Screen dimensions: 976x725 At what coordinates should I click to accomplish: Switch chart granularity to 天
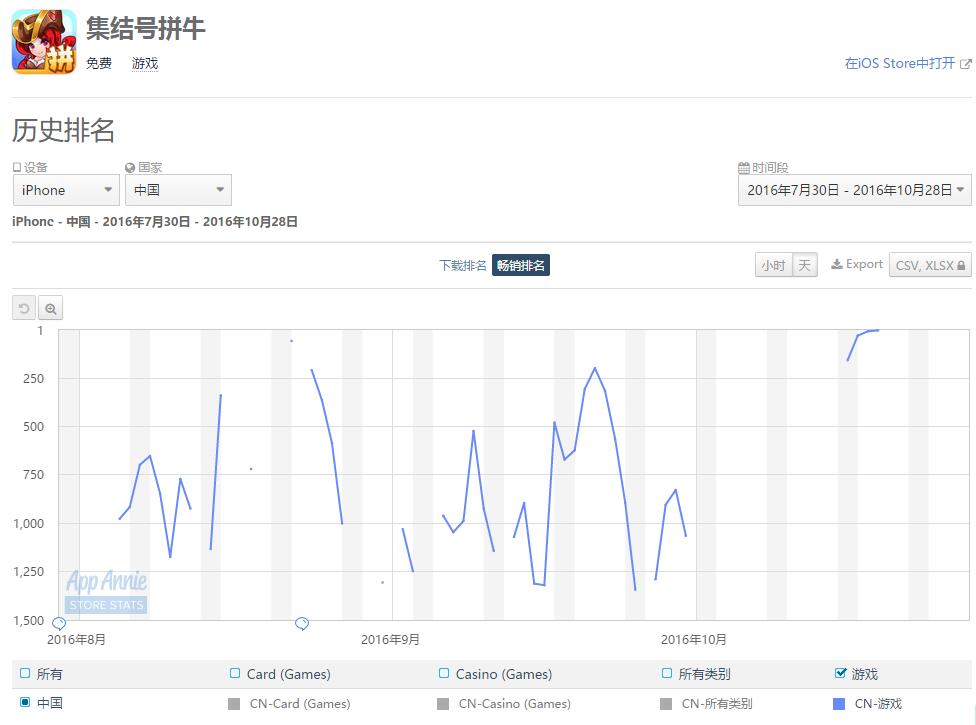[x=804, y=265]
